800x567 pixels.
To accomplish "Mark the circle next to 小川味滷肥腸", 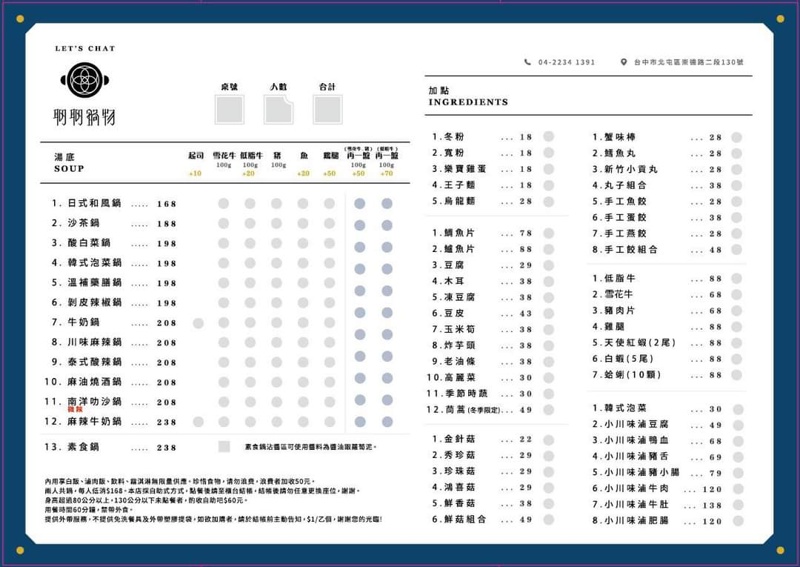I will tap(736, 521).
